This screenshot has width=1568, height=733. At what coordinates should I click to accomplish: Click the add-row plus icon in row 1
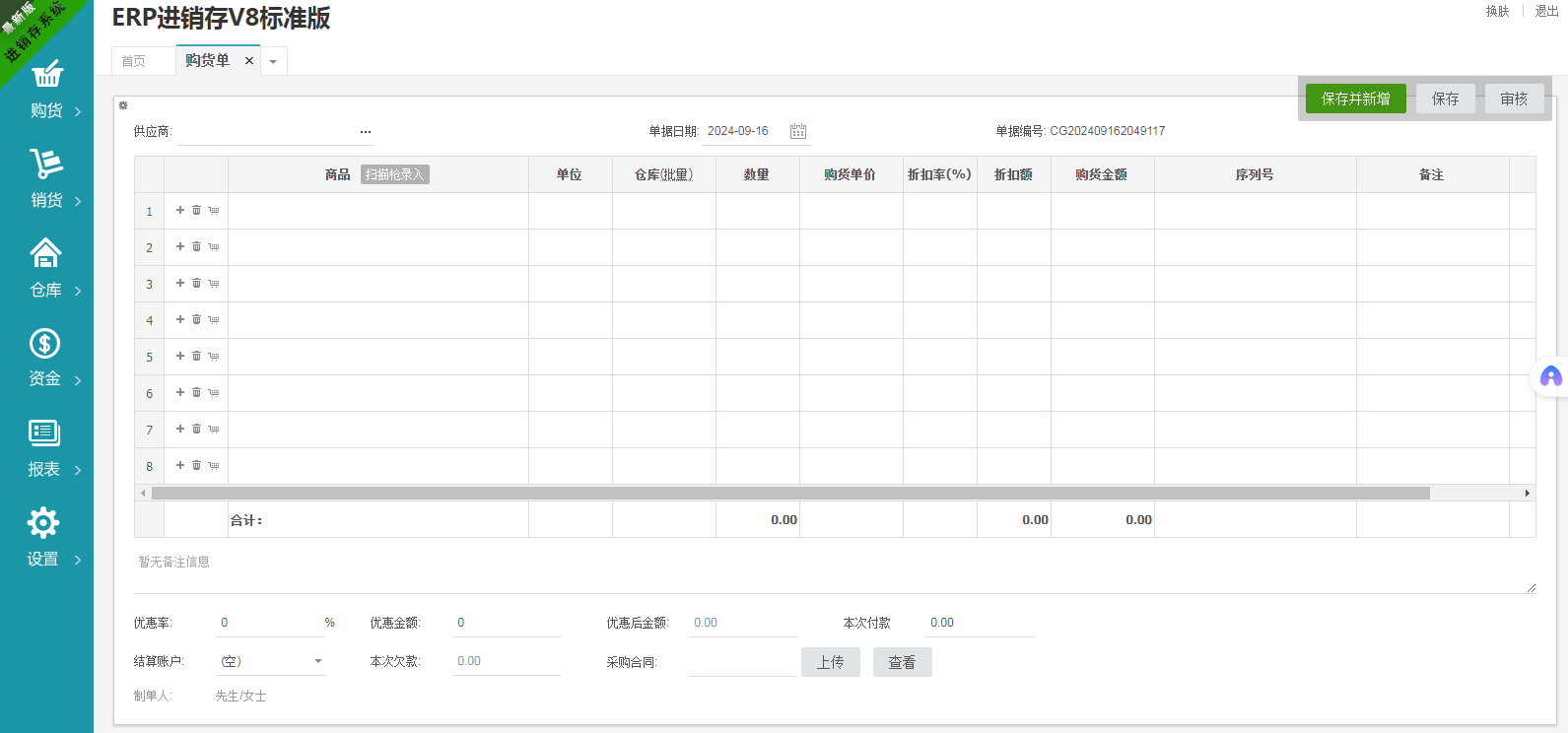(x=180, y=210)
